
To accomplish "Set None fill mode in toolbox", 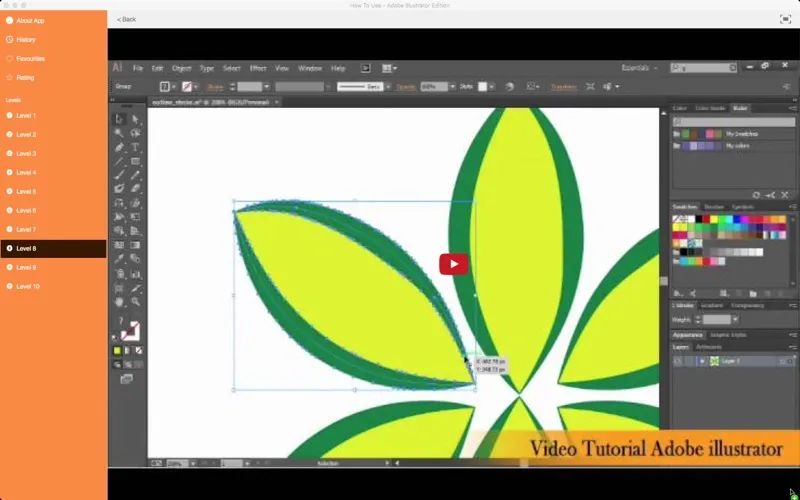I will [x=138, y=351].
